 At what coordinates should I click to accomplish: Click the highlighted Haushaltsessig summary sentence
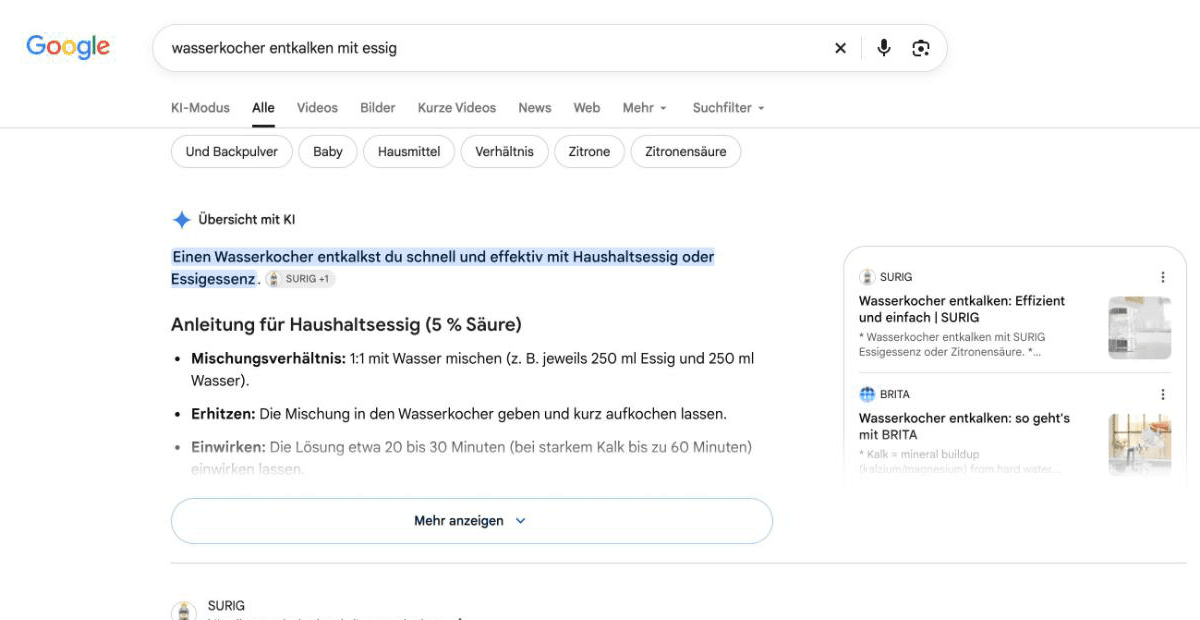point(442,268)
